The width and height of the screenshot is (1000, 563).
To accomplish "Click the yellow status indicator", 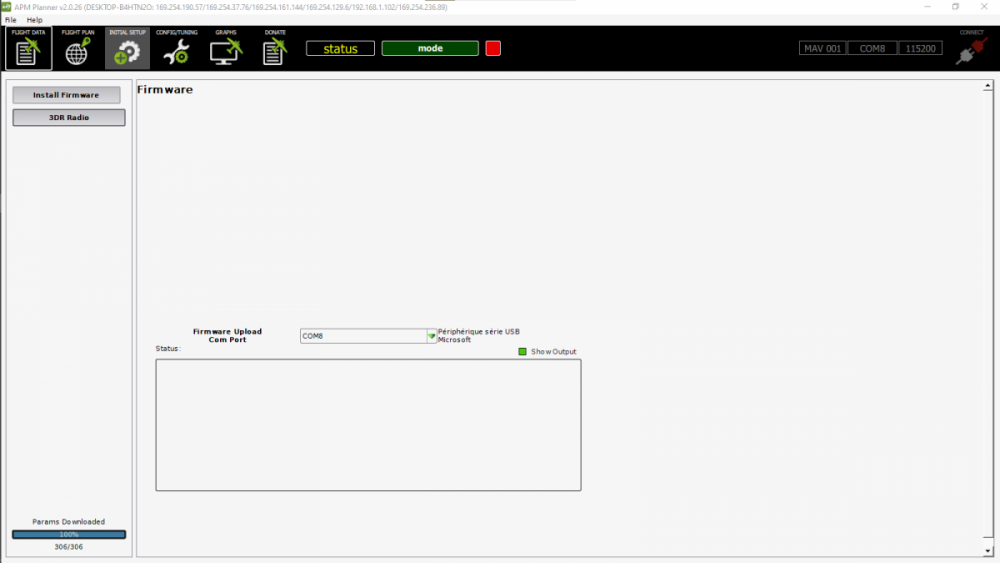I will [x=340, y=48].
